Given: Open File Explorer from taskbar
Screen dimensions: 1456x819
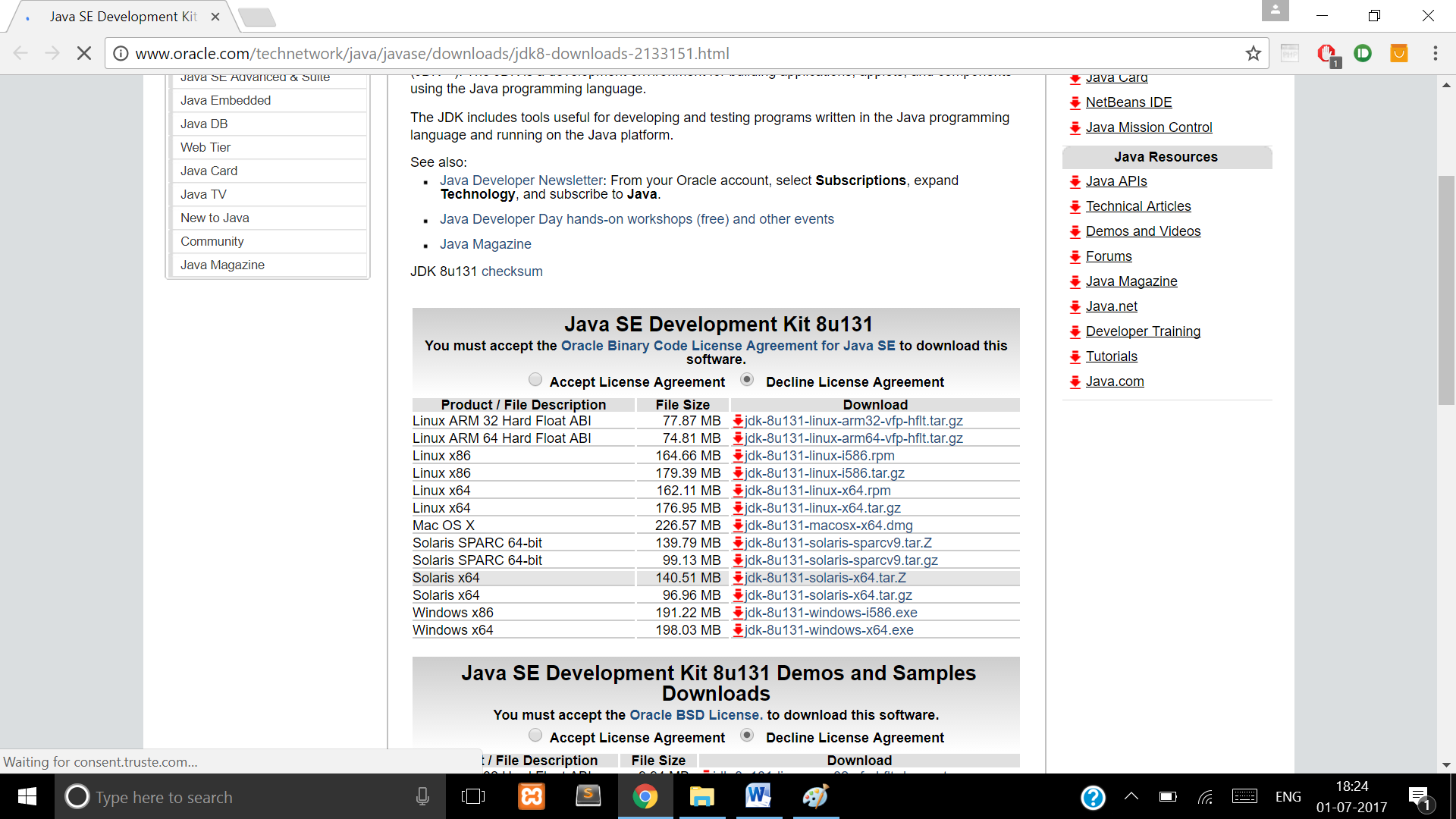Looking at the screenshot, I should click(x=702, y=796).
